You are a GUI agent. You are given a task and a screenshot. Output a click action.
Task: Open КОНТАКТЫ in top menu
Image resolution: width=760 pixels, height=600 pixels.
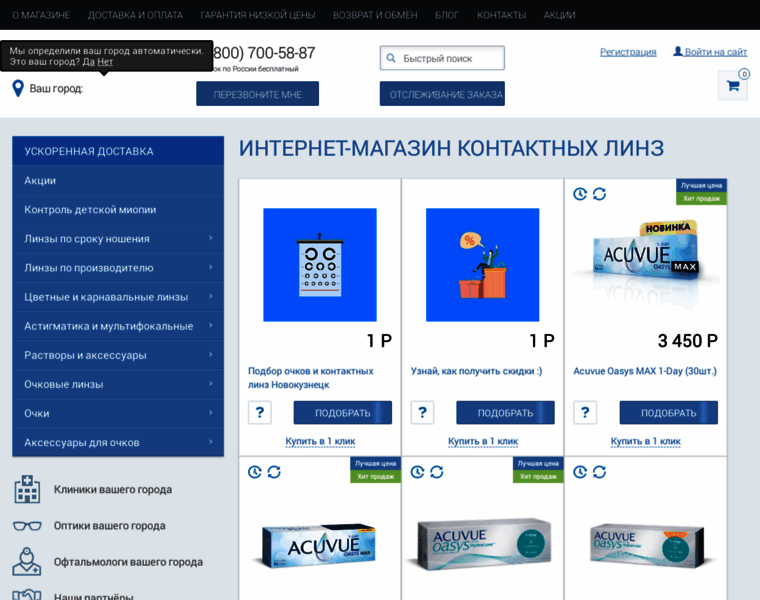pos(502,15)
